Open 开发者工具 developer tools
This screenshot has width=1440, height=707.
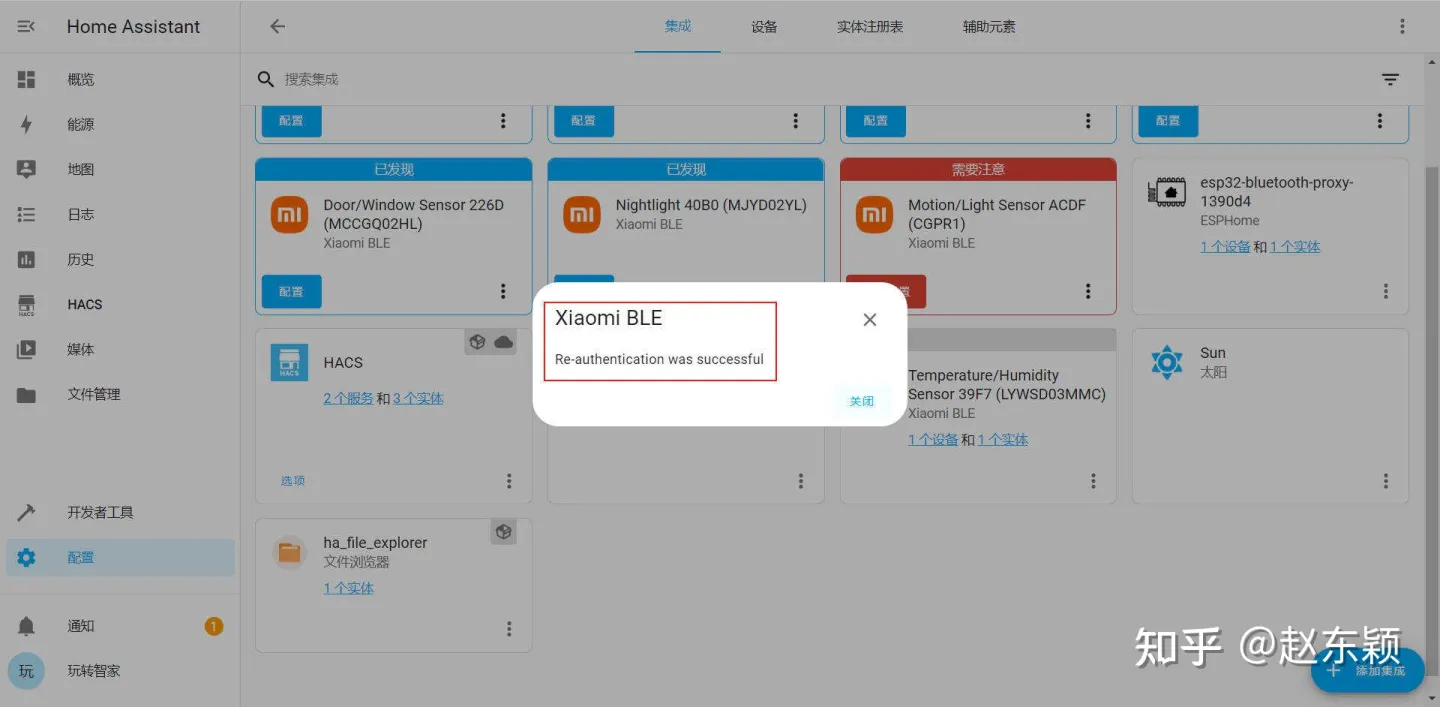120,513
